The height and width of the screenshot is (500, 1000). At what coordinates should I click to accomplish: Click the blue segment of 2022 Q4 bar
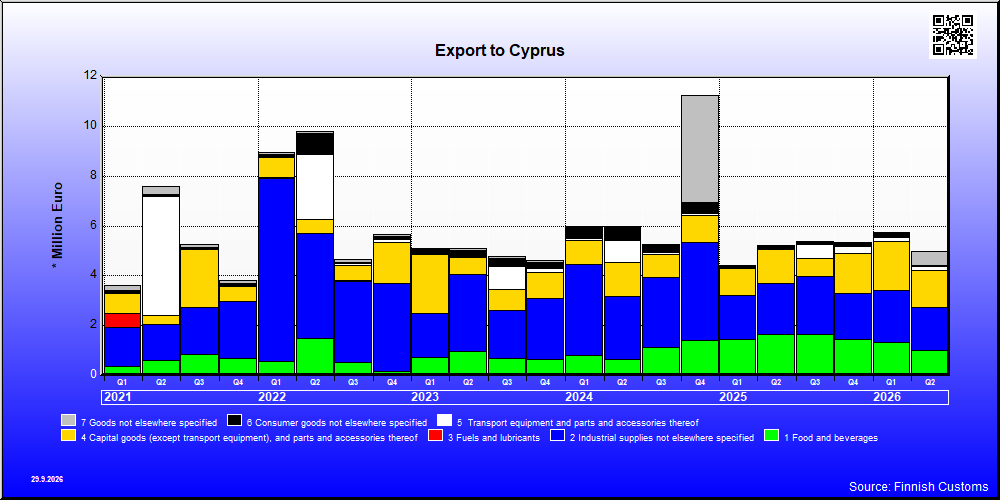pyautogui.click(x=392, y=327)
